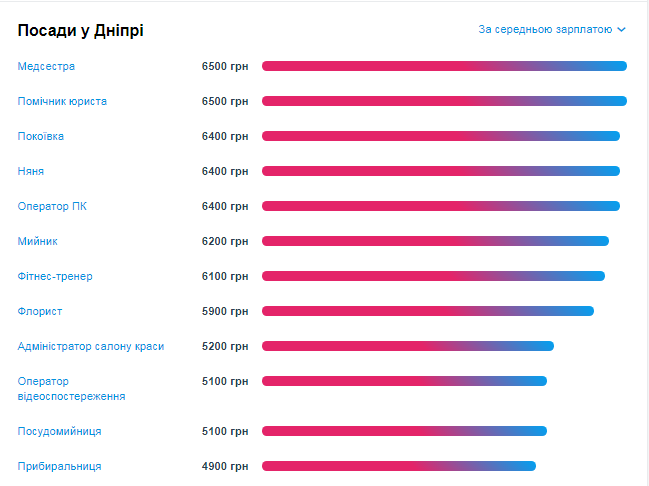Open the Посудомийниця position link
The height and width of the screenshot is (486, 649).
point(59,431)
